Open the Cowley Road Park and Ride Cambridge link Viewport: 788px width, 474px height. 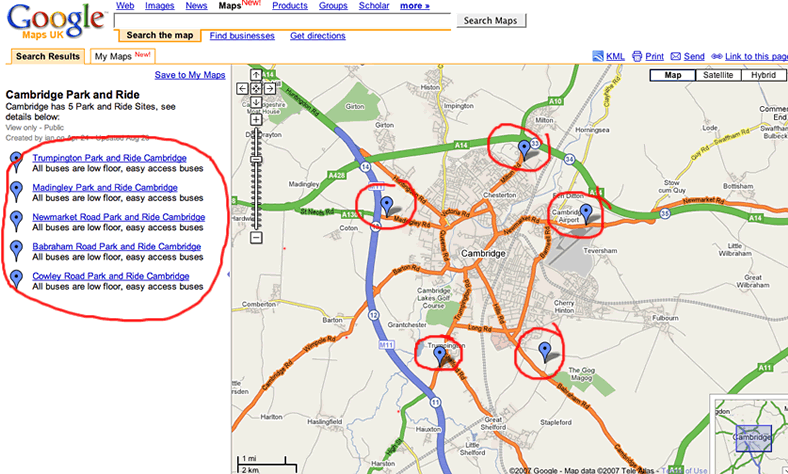click(x=111, y=276)
